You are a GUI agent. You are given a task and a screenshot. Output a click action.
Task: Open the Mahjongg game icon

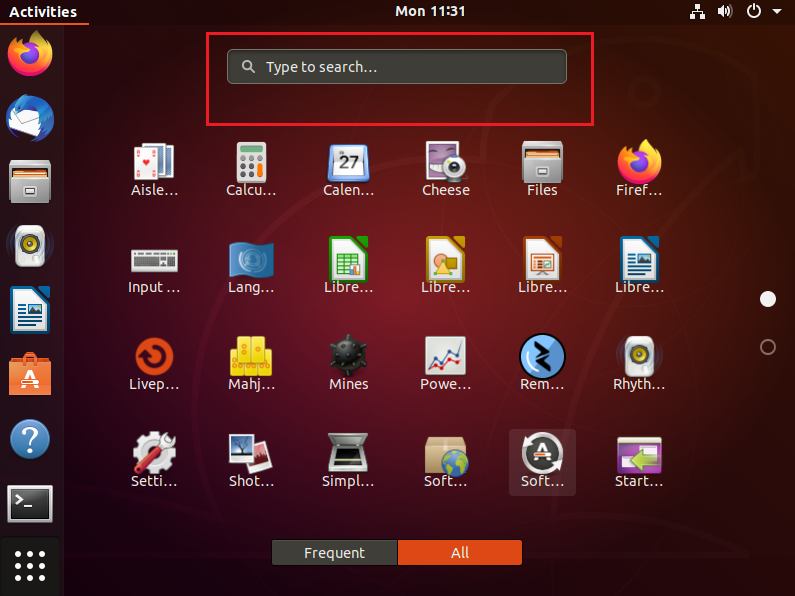click(251, 362)
